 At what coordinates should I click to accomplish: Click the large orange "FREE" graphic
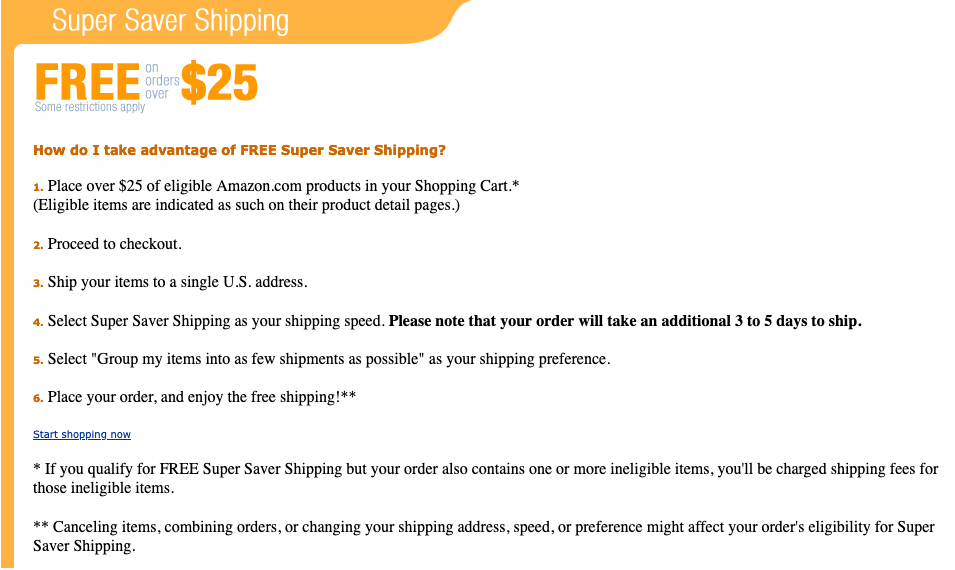tap(88, 82)
